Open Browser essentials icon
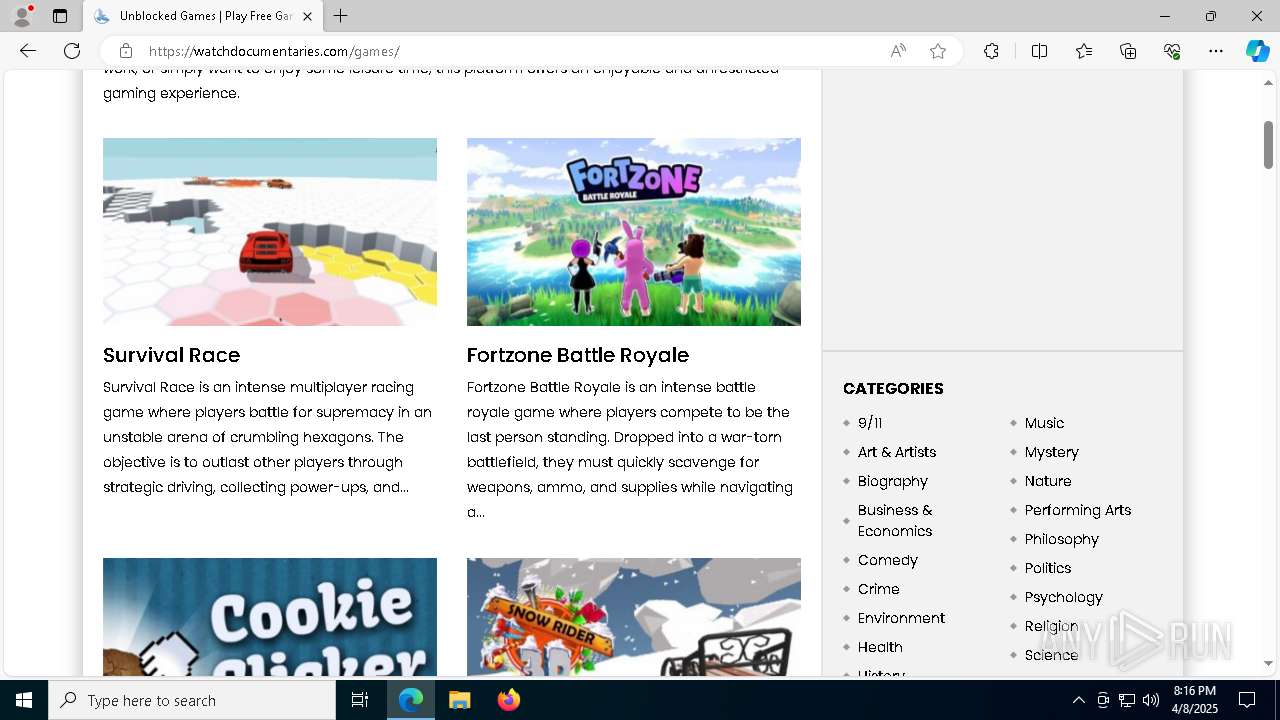 (x=1172, y=51)
